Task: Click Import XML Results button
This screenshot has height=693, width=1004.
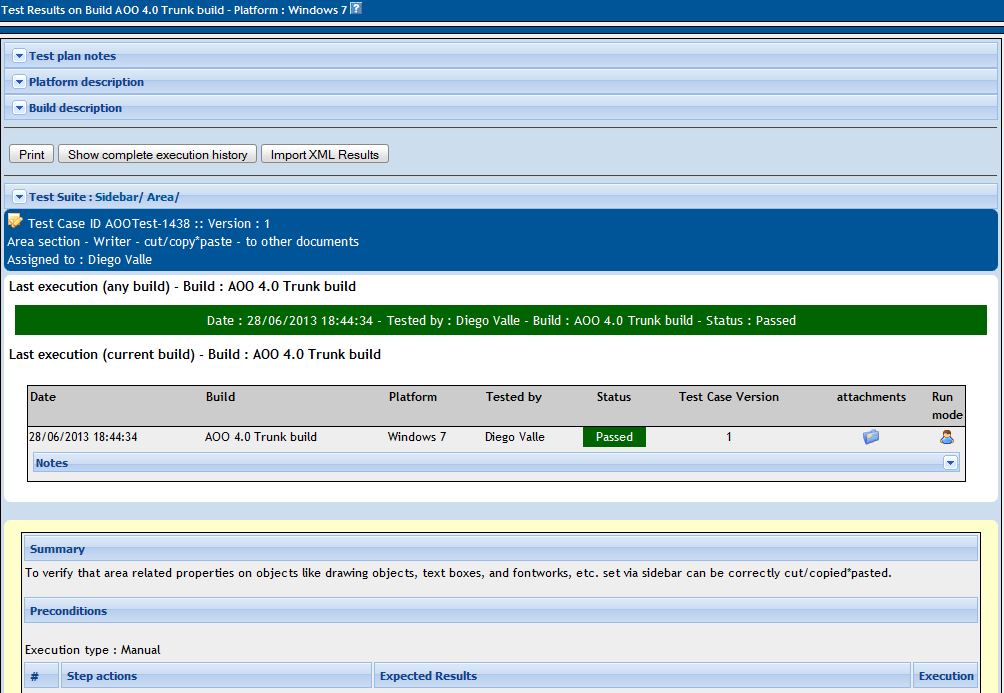Action: pyautogui.click(x=325, y=154)
